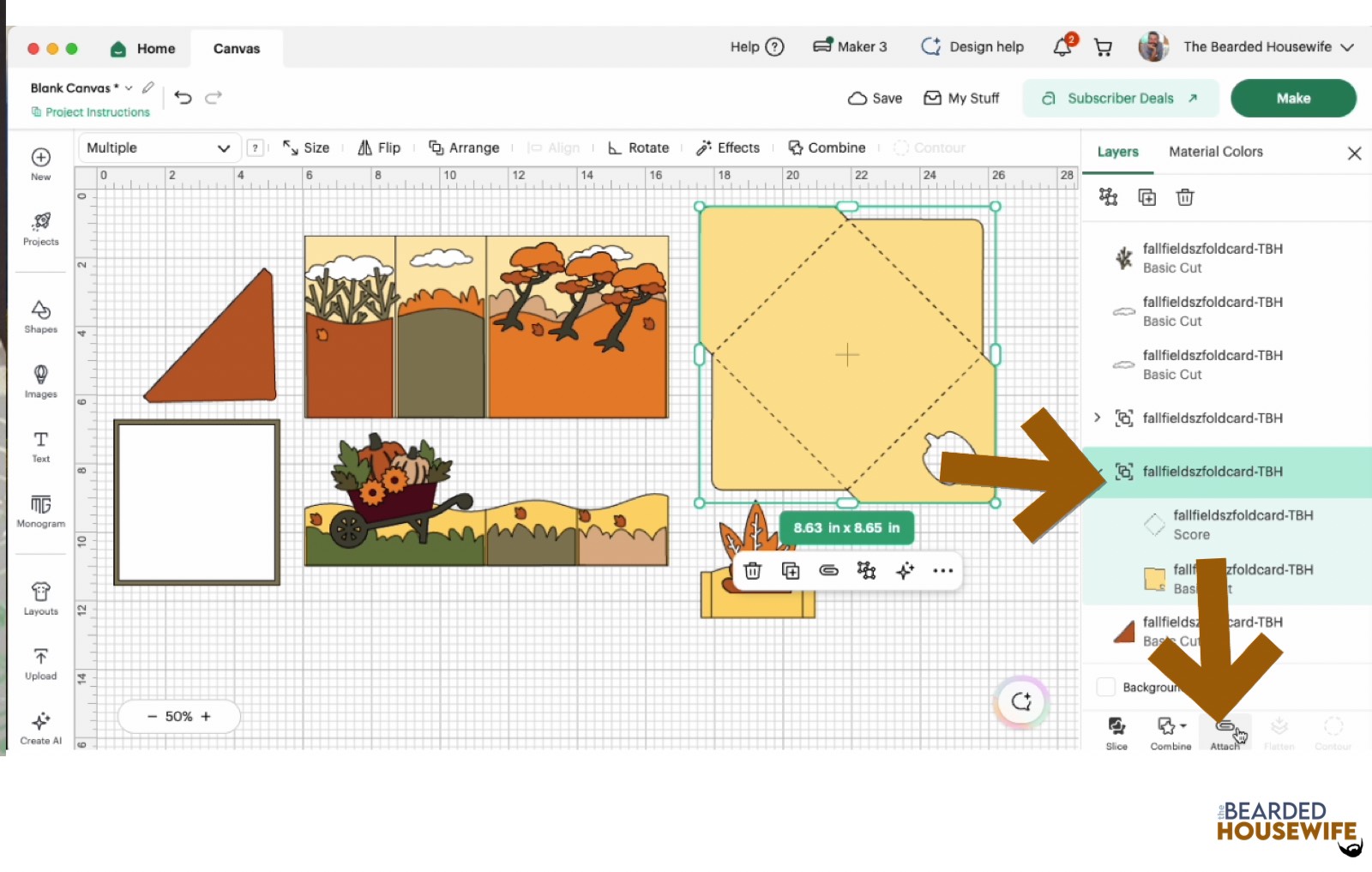
Task: Delete selection via floating toolbar trash
Action: [752, 570]
